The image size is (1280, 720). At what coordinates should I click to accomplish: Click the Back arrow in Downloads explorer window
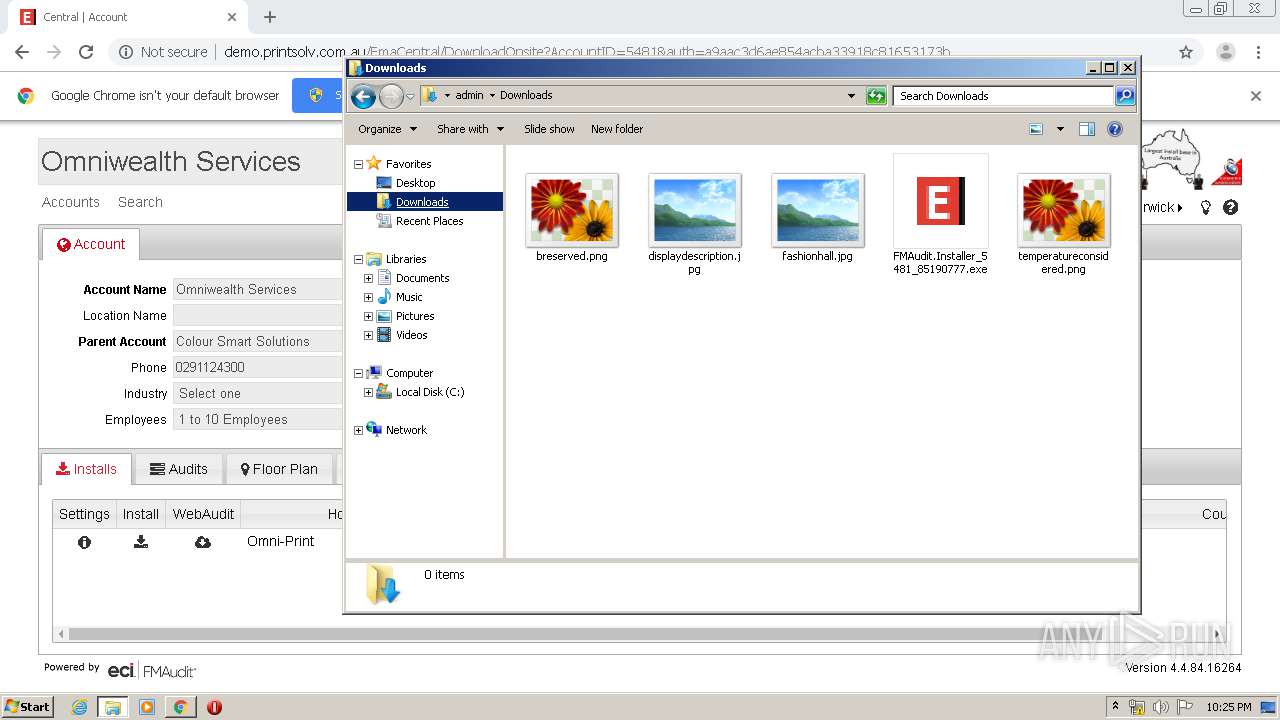[x=363, y=96]
